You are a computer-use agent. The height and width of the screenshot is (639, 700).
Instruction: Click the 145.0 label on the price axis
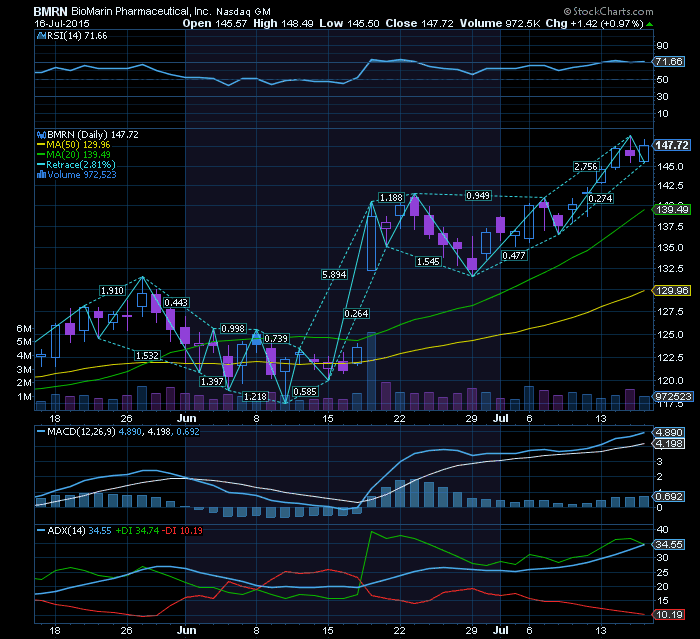coord(671,167)
